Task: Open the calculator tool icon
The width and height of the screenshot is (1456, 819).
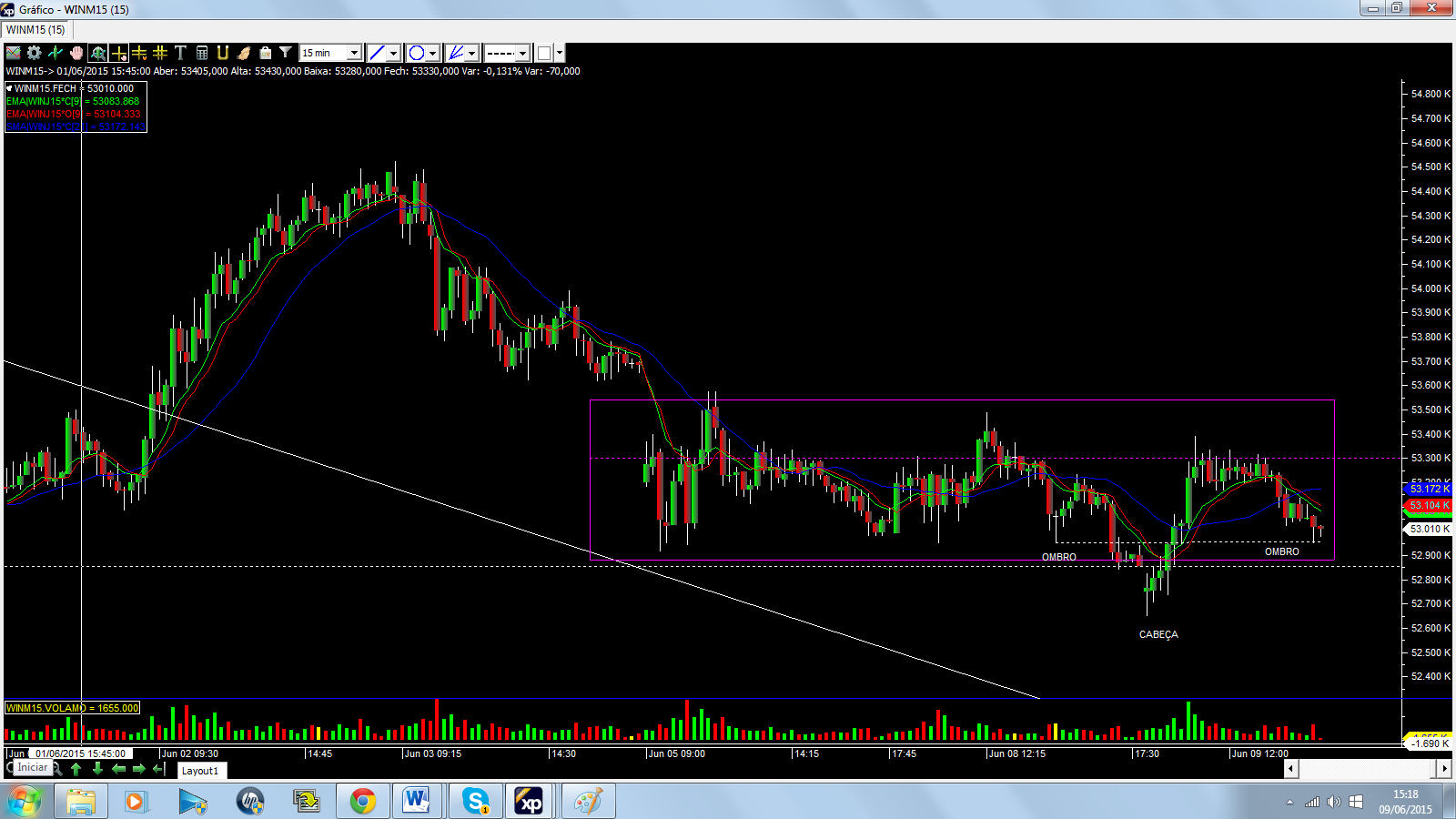Action: click(x=202, y=53)
